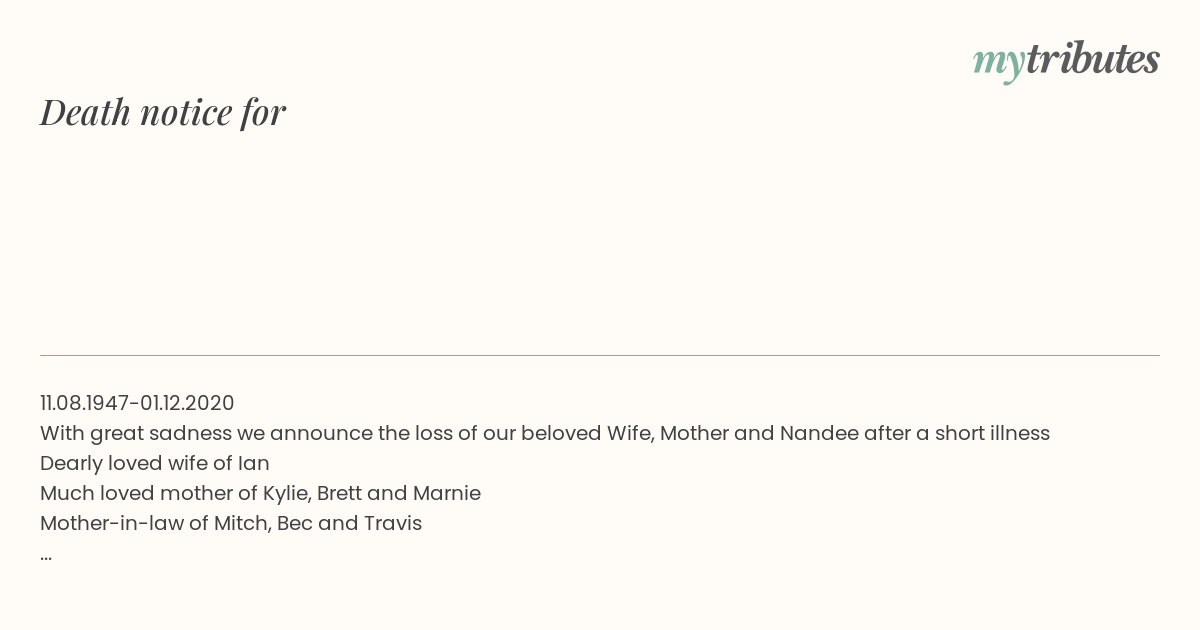1200x630 pixels.
Task: Click the death date 01.12.2020
Action: 187,403
